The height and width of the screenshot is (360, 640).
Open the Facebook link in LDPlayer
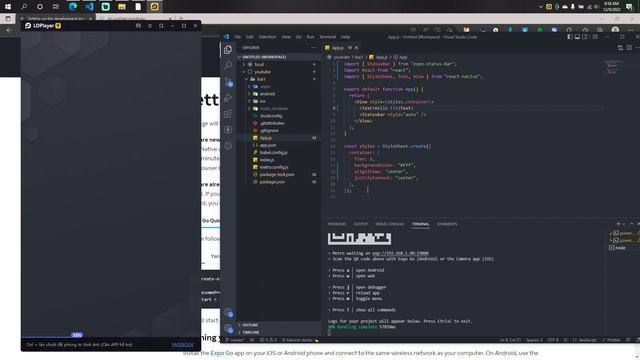[x=182, y=345]
